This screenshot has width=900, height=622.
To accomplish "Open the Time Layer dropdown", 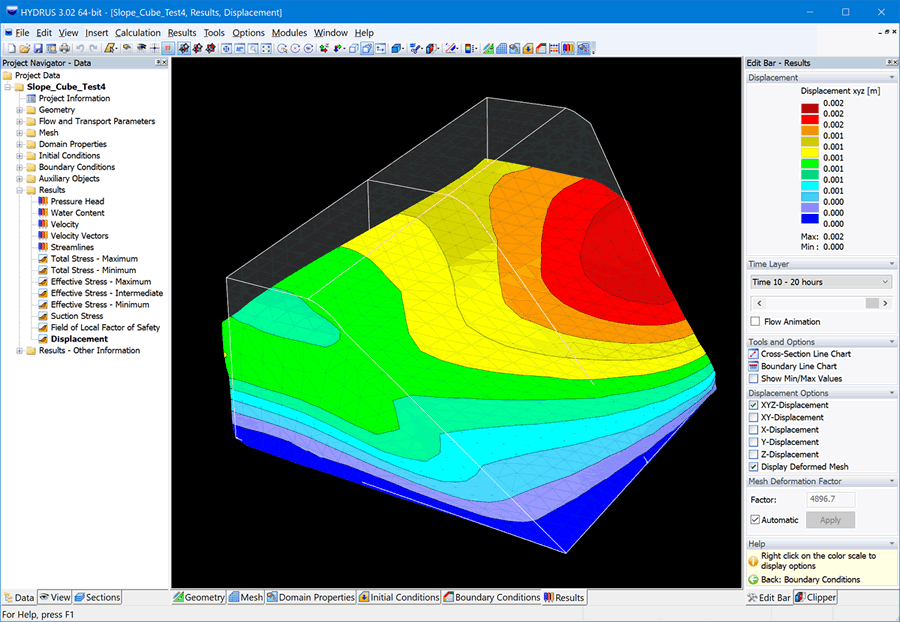I will 819,282.
